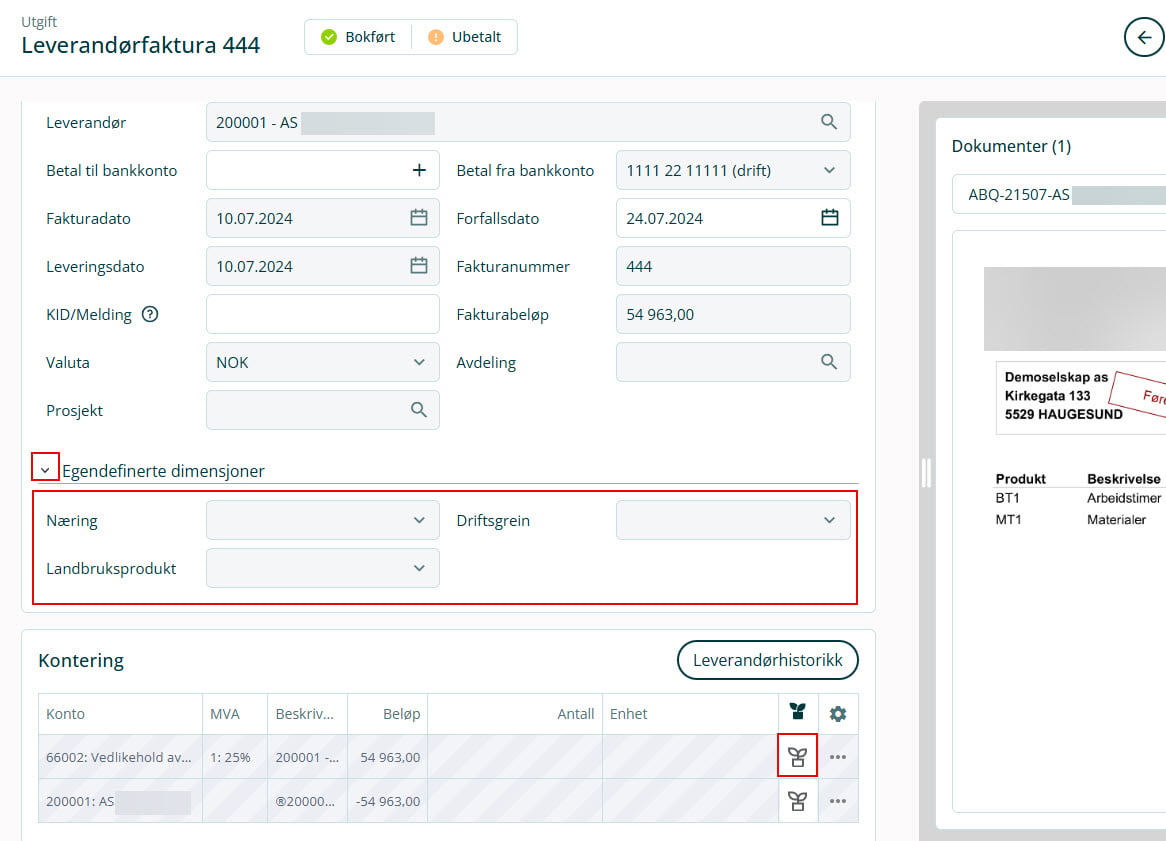Click the Avdeling search magnifier icon
1166x841 pixels.
[828, 362]
